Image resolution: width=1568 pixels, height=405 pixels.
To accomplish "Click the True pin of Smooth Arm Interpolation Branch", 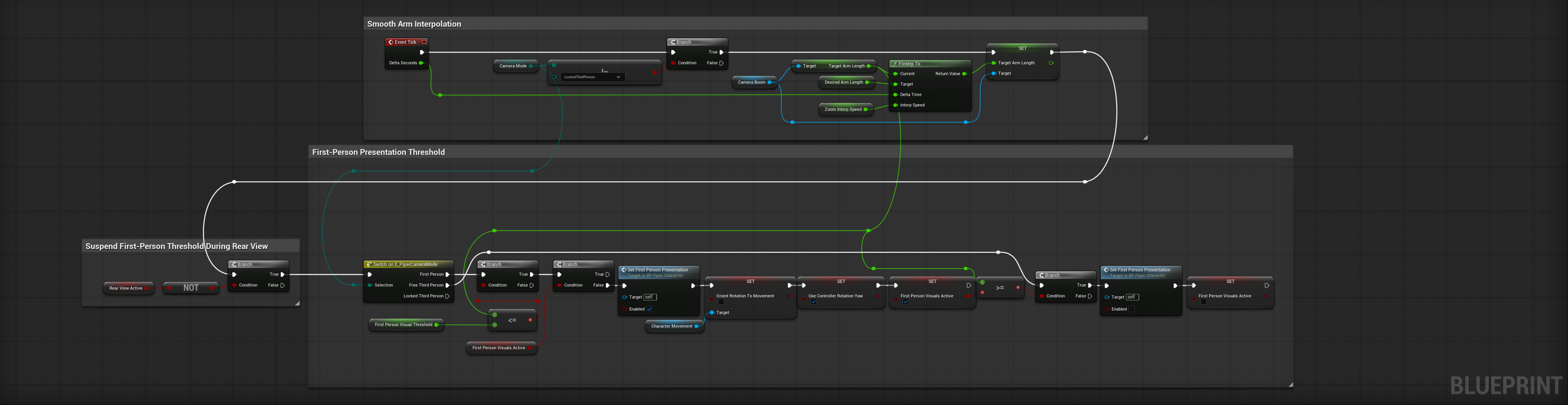I will point(721,52).
